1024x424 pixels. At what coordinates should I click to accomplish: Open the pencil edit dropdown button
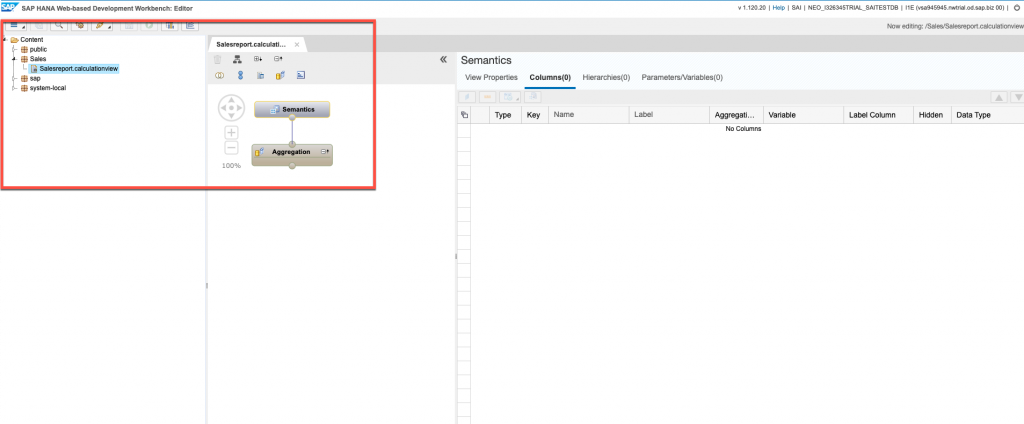point(103,25)
